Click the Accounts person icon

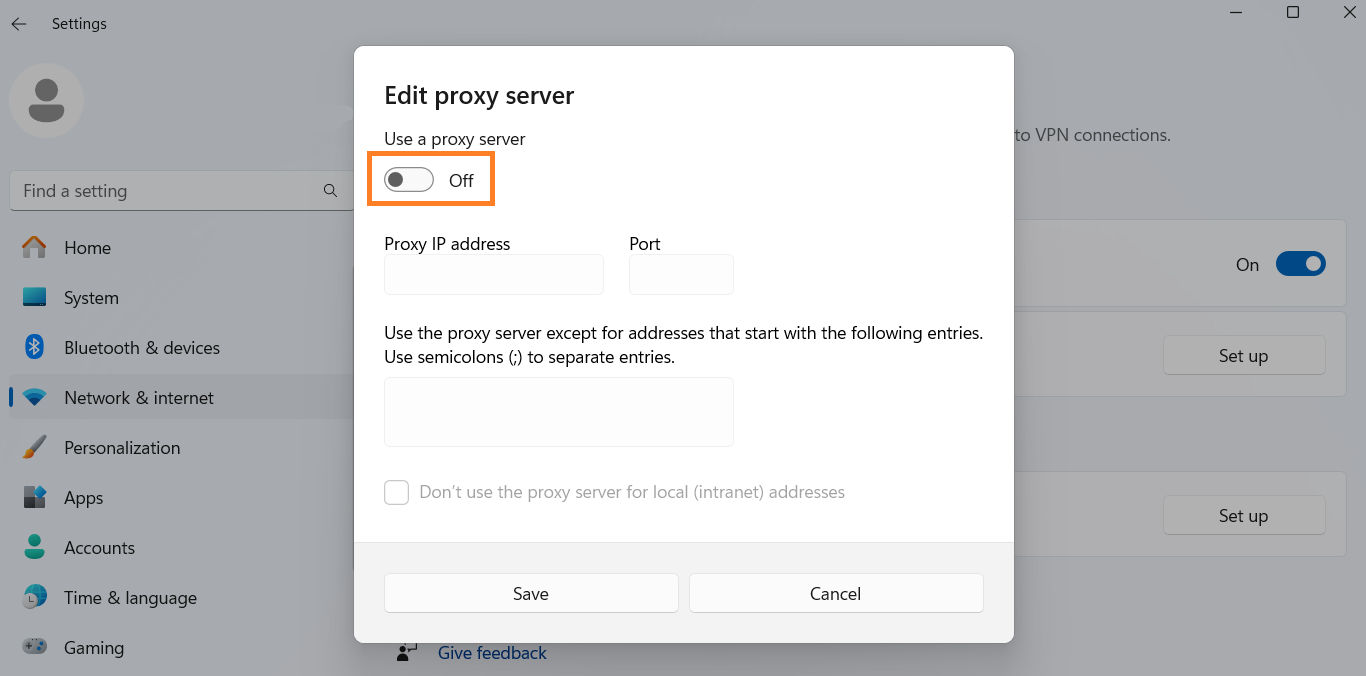click(x=34, y=547)
